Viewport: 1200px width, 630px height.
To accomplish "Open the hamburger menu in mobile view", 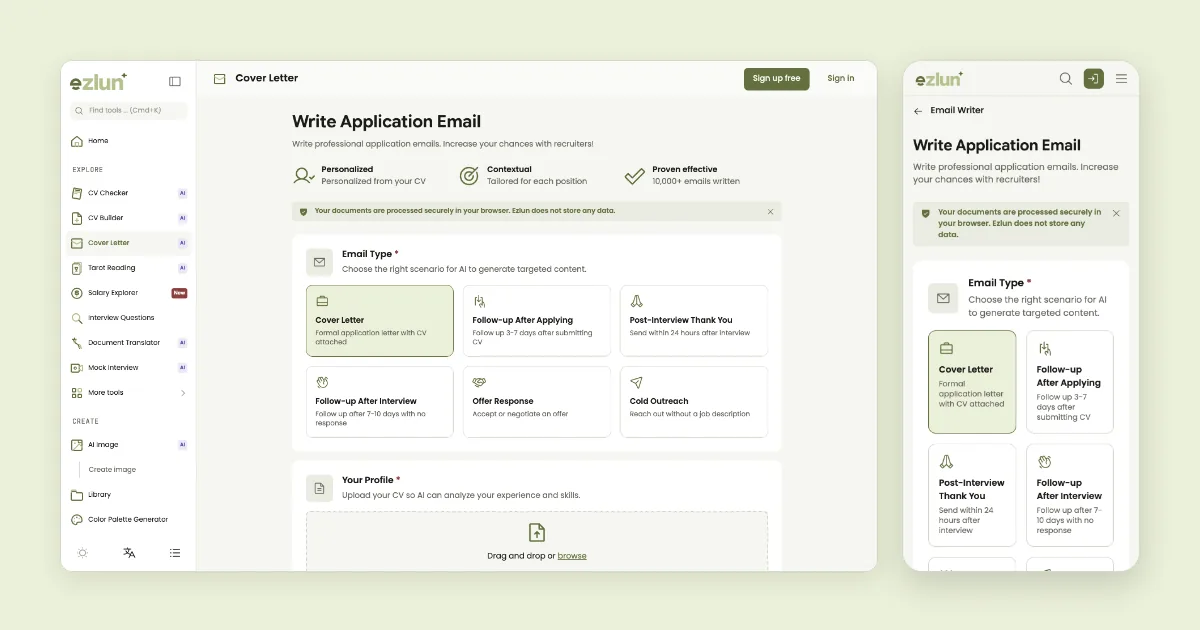I will (1121, 79).
